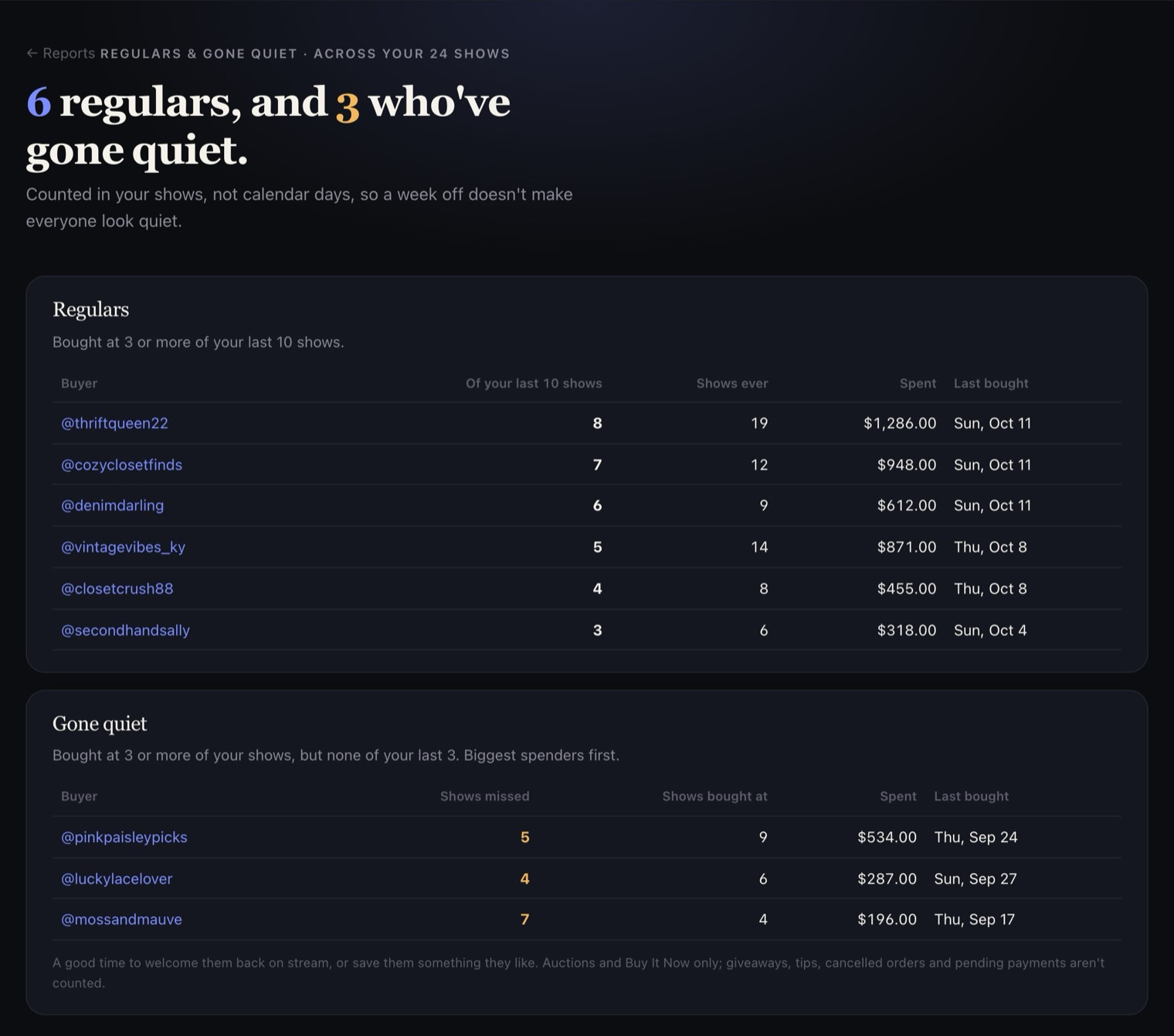Open buyer @pinkpaisleypicks
Screen dimensions: 1174x1036
[124, 837]
